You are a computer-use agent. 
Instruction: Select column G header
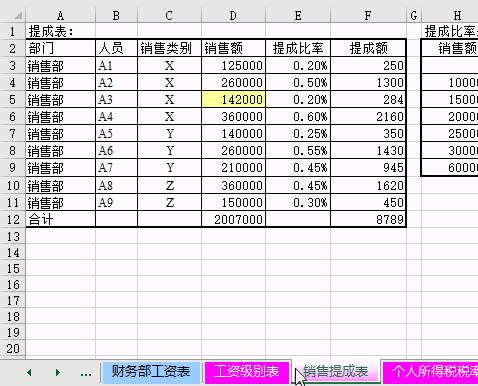click(x=414, y=15)
